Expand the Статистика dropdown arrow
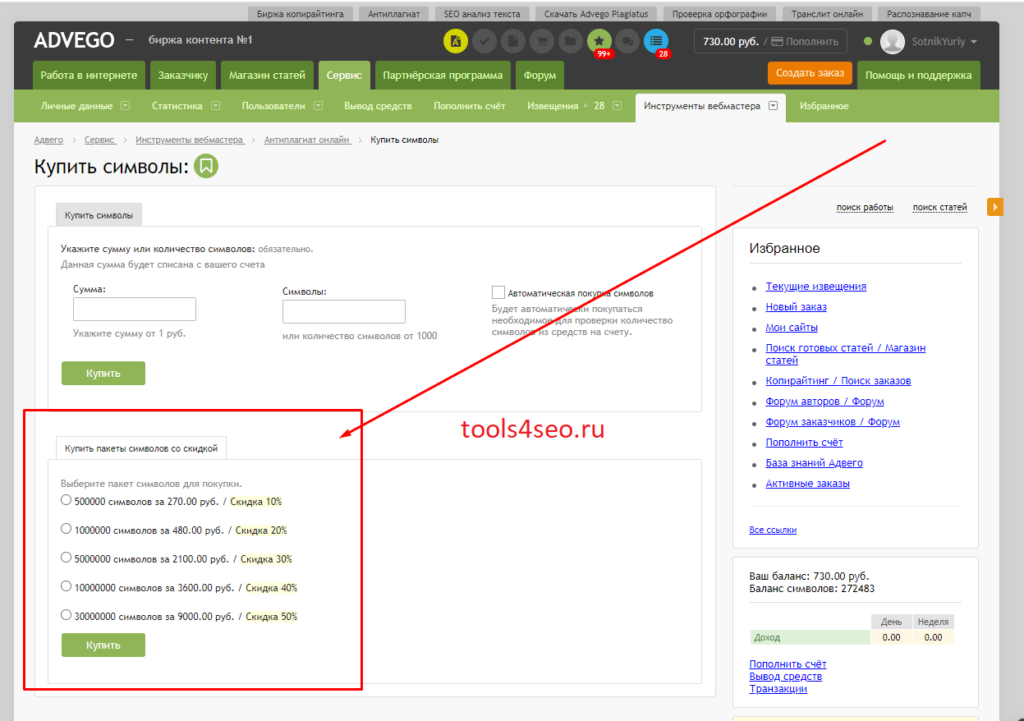 coord(216,106)
